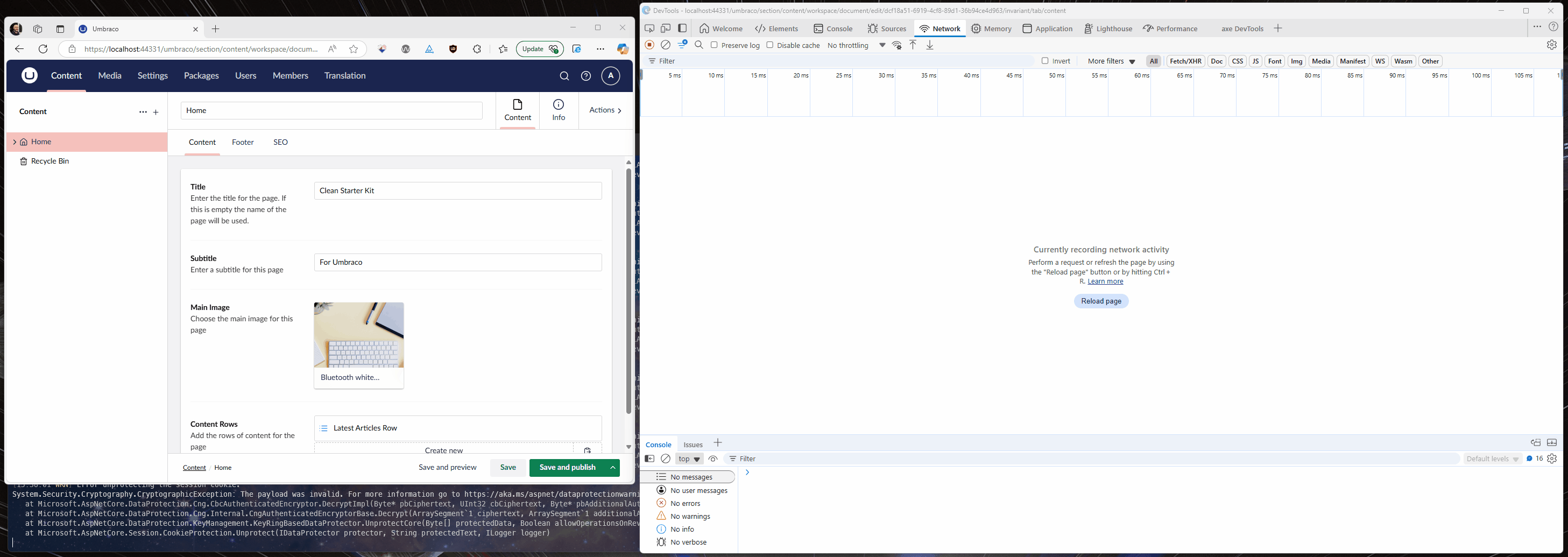Select the JS filter toggle
The width and height of the screenshot is (1568, 557).
pyautogui.click(x=1255, y=61)
